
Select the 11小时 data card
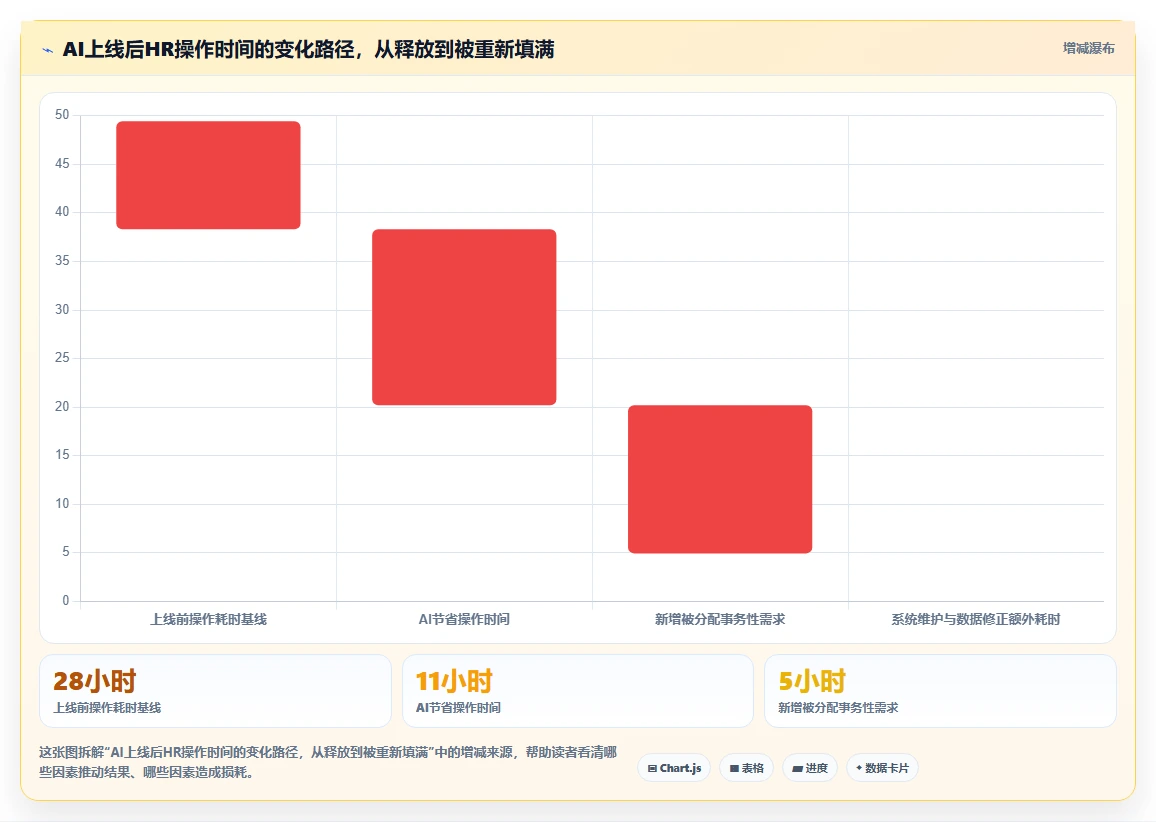[578, 691]
